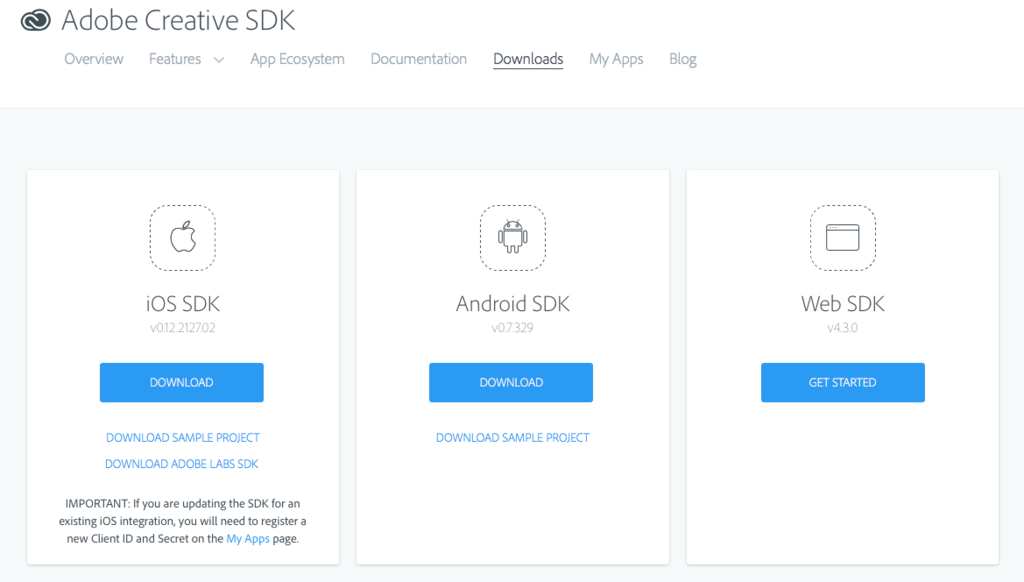Open the Documentation tab
Viewport: 1024px width, 582px height.
pos(419,59)
